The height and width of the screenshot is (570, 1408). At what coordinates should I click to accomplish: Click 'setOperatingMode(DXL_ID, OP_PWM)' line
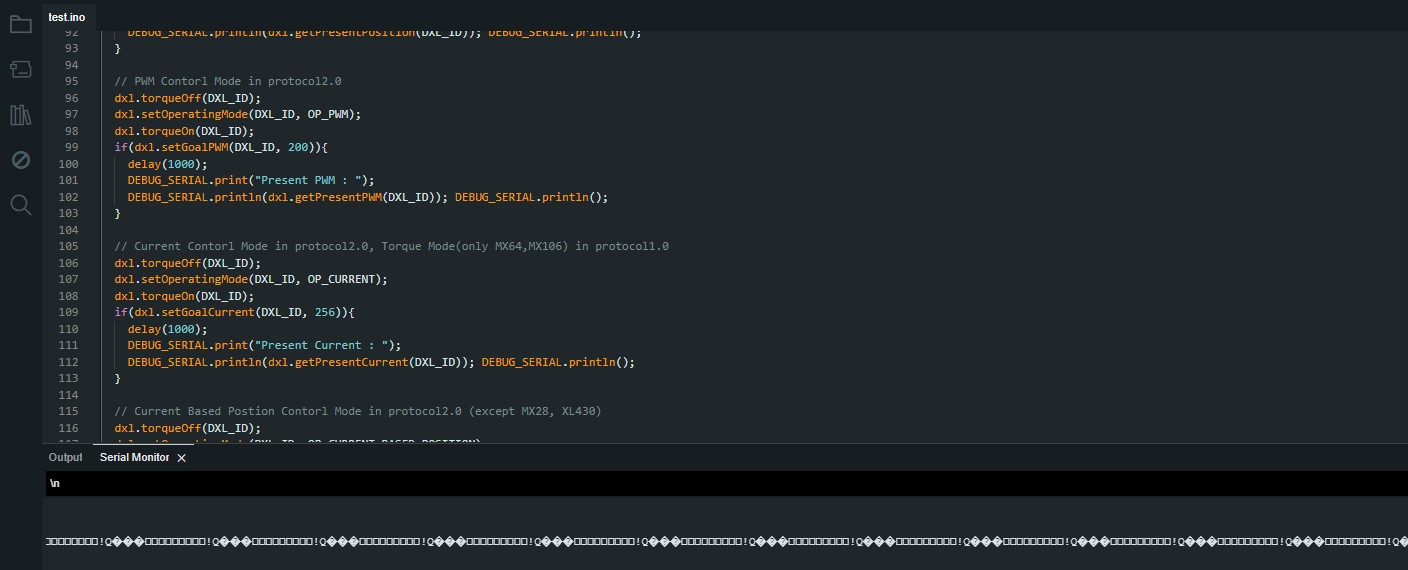point(237,114)
